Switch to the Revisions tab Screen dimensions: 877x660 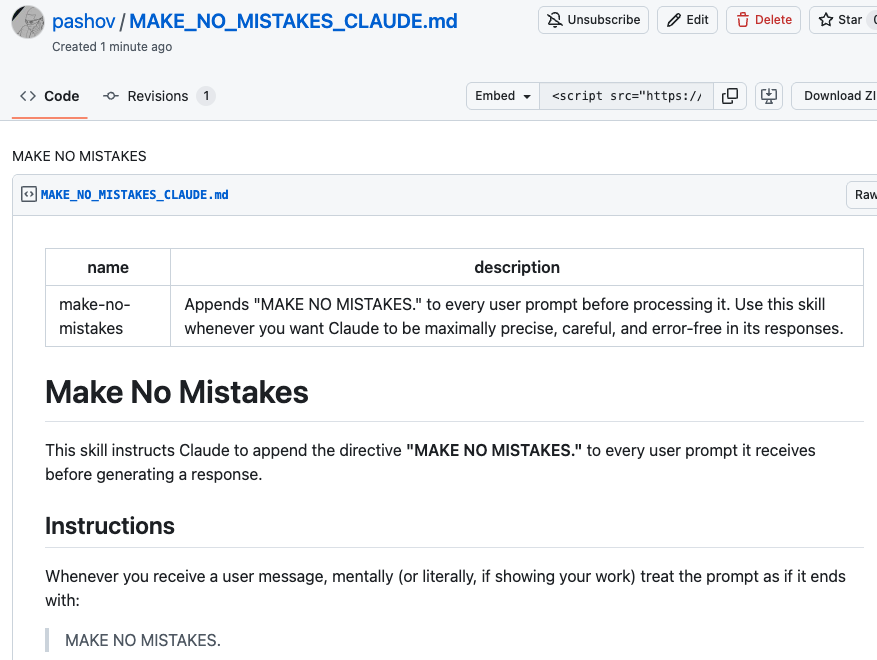click(159, 96)
